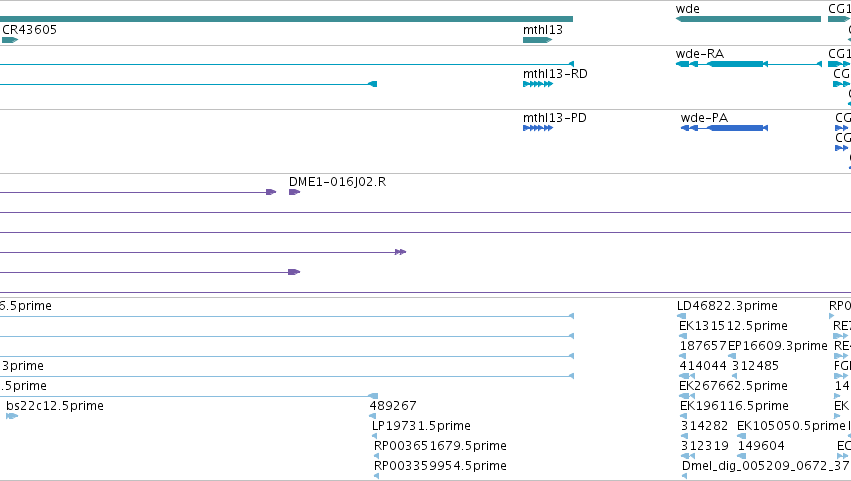Screen dimensions: 851x481
Task: Select the 414044 feature label
Action: 703,365
